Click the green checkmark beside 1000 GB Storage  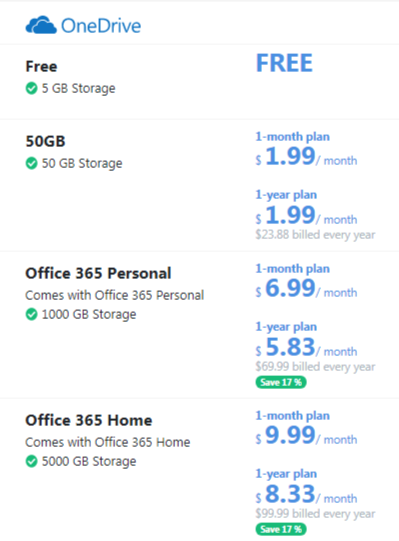(x=31, y=314)
